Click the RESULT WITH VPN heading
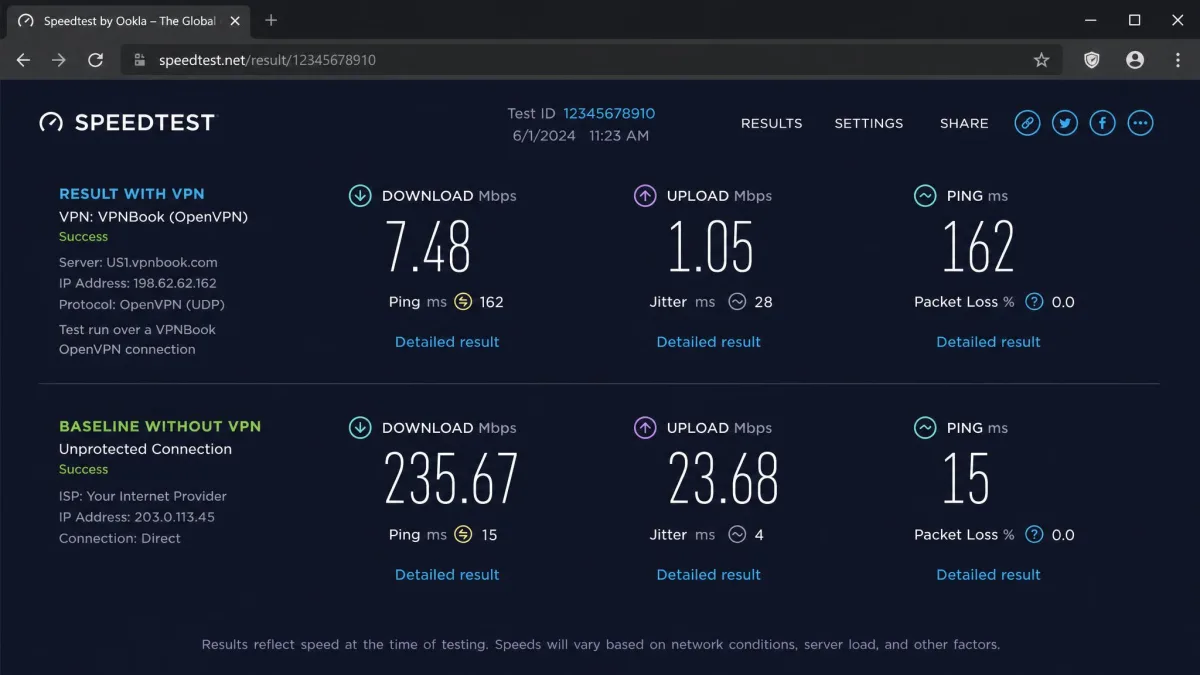This screenshot has height=675, width=1200. pos(132,194)
